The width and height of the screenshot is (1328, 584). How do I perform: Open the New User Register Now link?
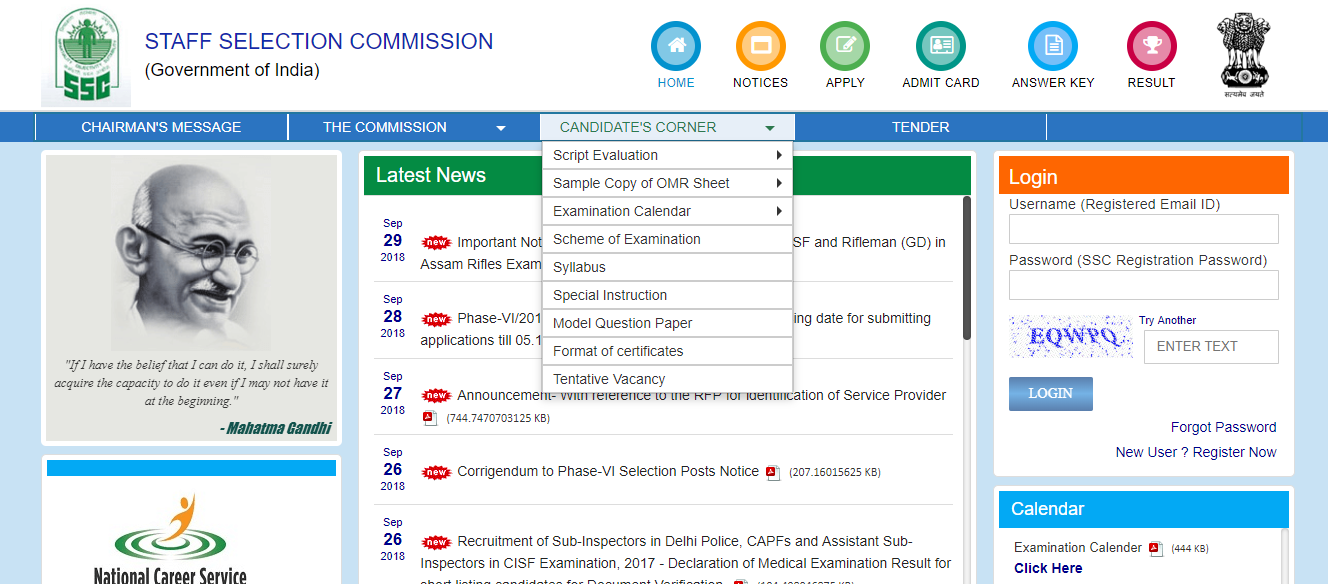[1196, 452]
